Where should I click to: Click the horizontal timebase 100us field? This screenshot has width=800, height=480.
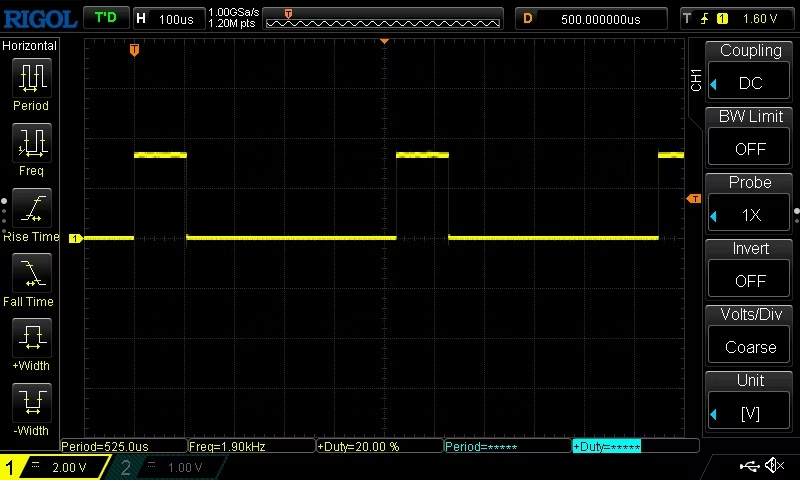click(169, 19)
